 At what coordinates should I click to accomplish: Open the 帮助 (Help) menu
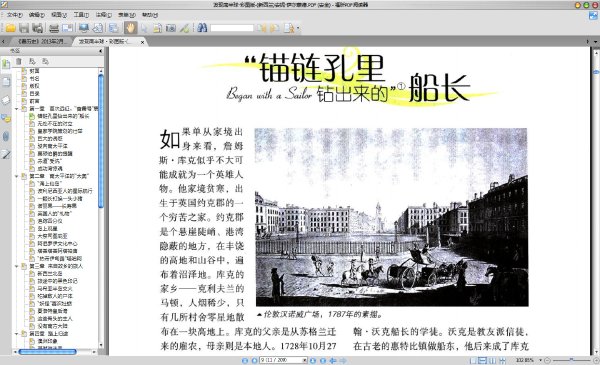(150, 15)
